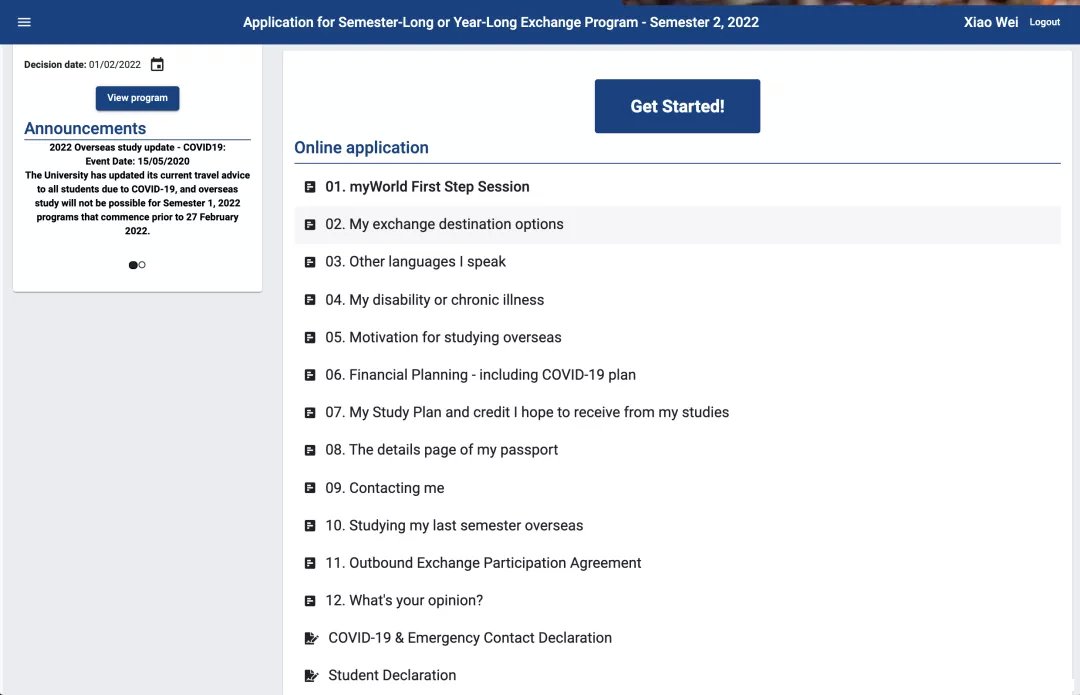This screenshot has height=695, width=1080.
Task: Click form icon for 12. What's your opinion?
Action: (310, 601)
